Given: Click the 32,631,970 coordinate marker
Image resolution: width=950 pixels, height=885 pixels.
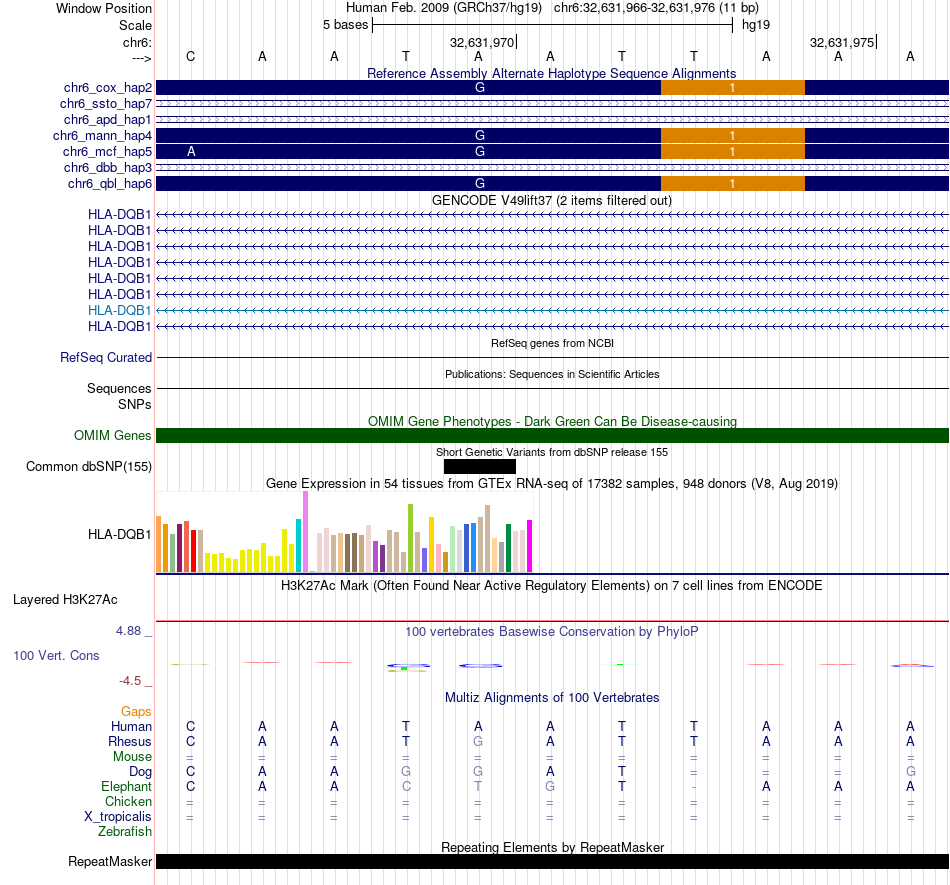Looking at the screenshot, I should click(x=482, y=42).
